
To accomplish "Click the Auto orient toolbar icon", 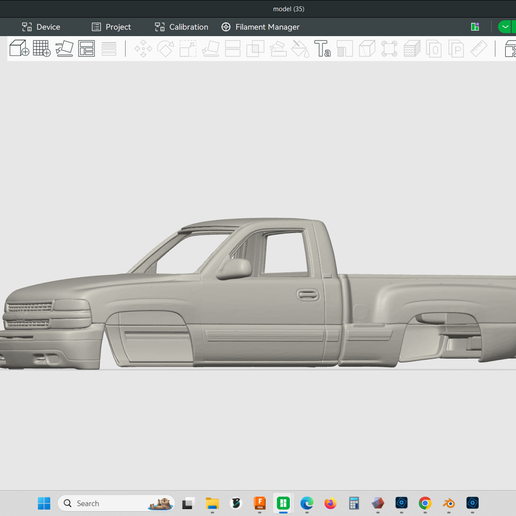I will 64,48.
